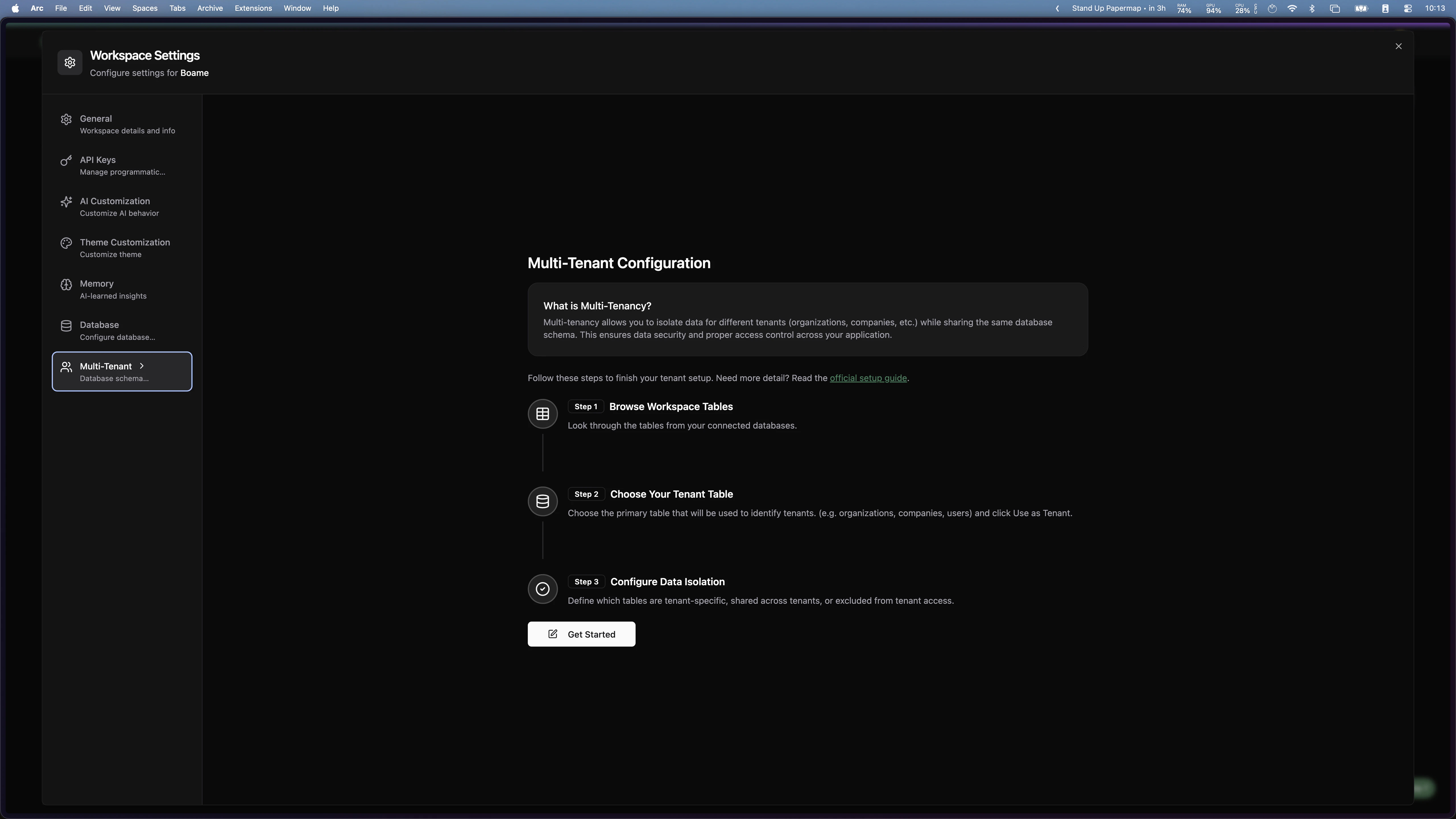Open the Archive menu

click(210, 8)
